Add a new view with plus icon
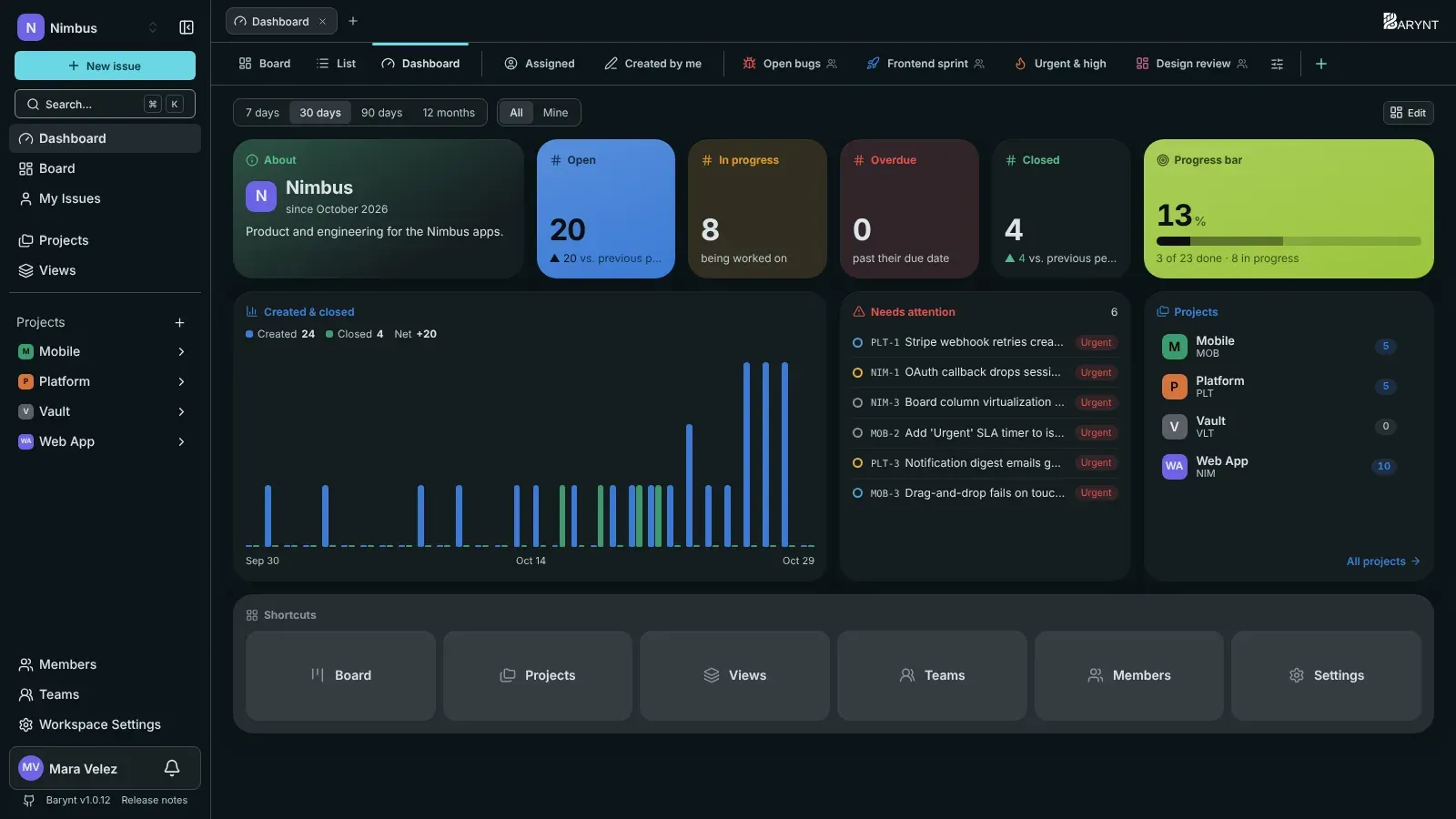 click(1321, 64)
